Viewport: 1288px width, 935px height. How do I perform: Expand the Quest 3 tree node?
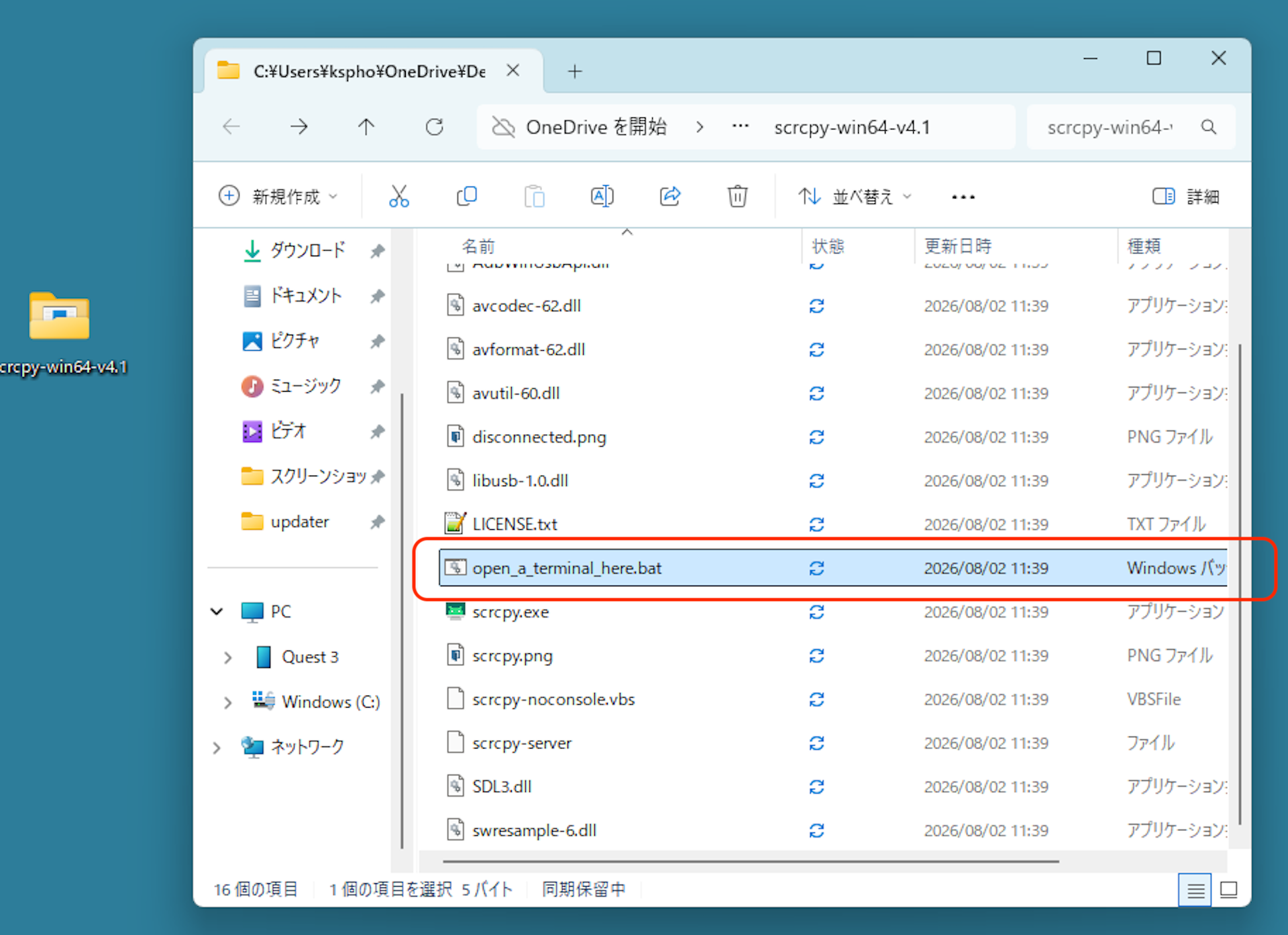point(227,657)
